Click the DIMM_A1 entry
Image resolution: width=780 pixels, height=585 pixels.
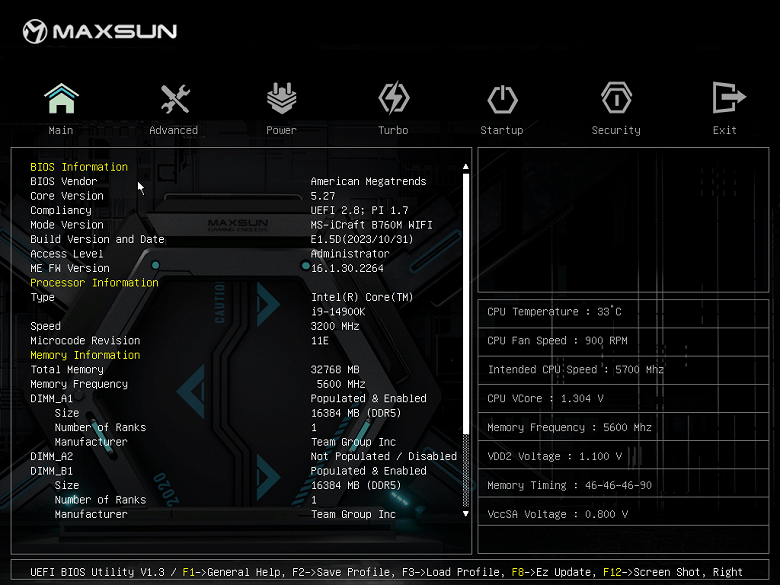click(51, 398)
